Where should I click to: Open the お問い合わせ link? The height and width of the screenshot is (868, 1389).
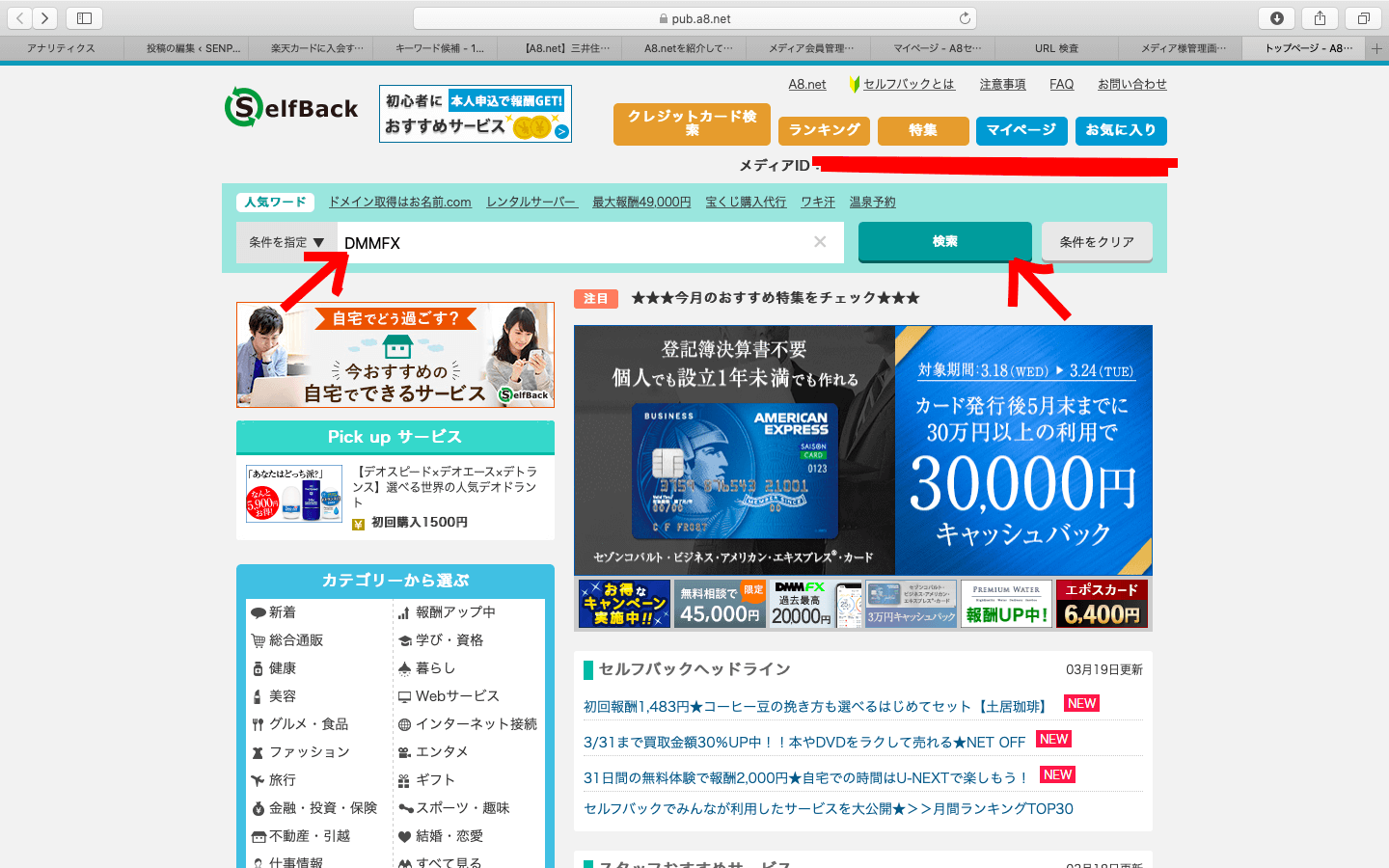click(1131, 84)
